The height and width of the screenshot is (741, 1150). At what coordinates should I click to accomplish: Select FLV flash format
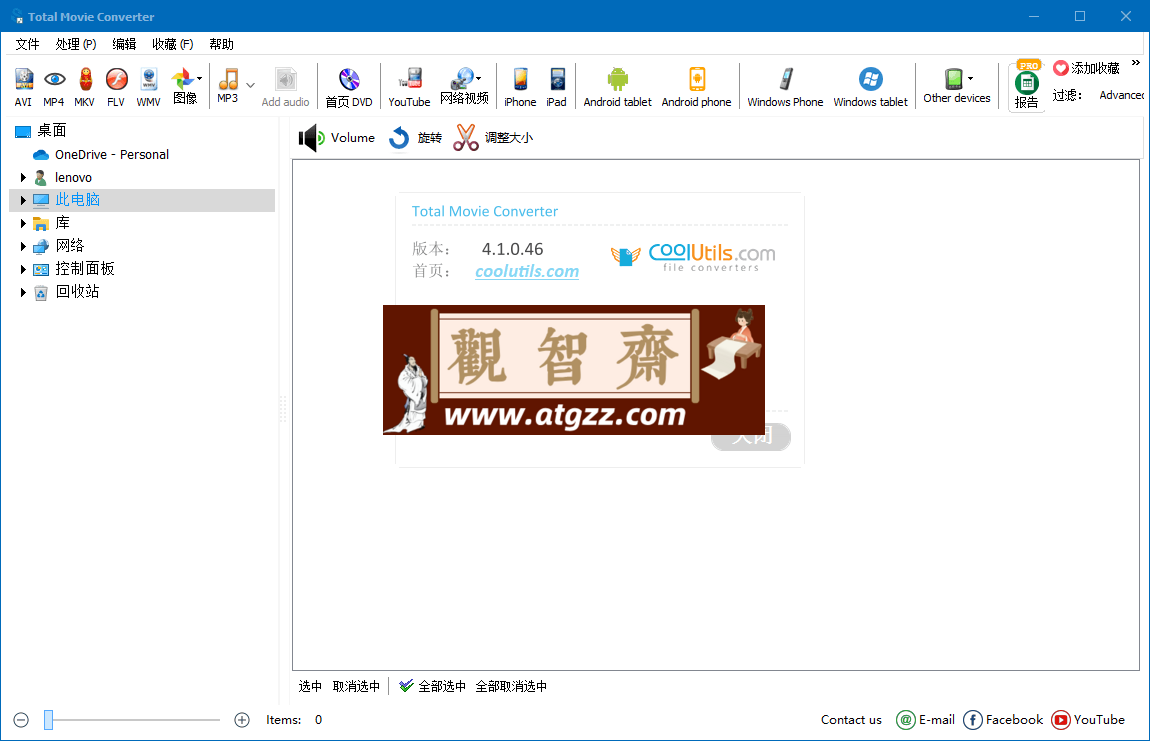coord(116,87)
